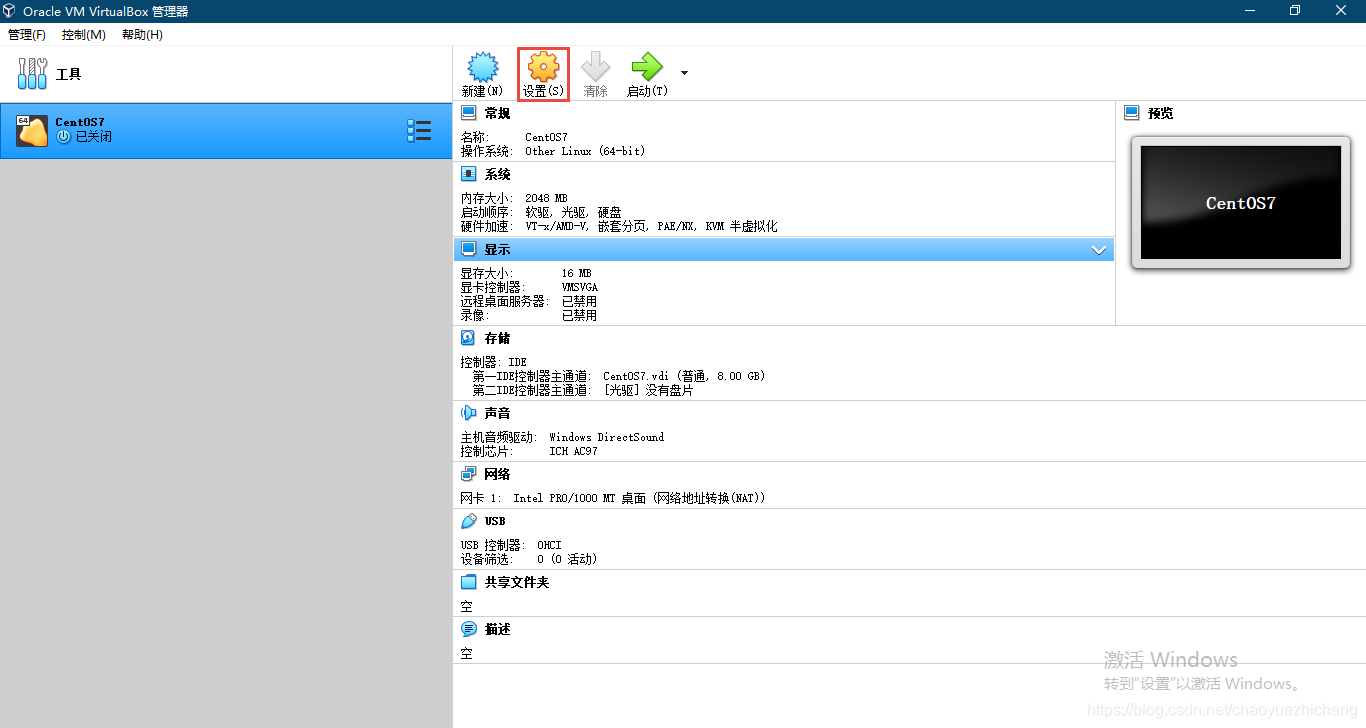
Task: Open the 控制(M) menu
Action: pyautogui.click(x=84, y=34)
